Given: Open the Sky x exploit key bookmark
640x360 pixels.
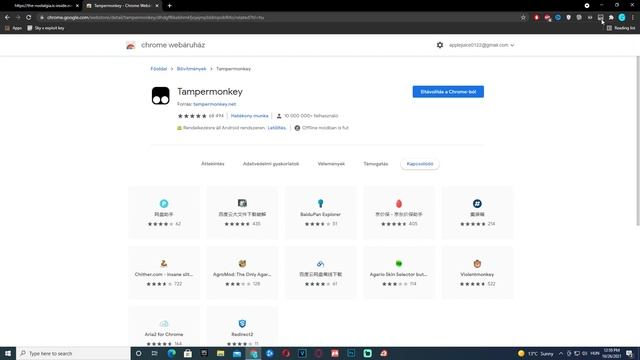Looking at the screenshot, I should [x=46, y=28].
